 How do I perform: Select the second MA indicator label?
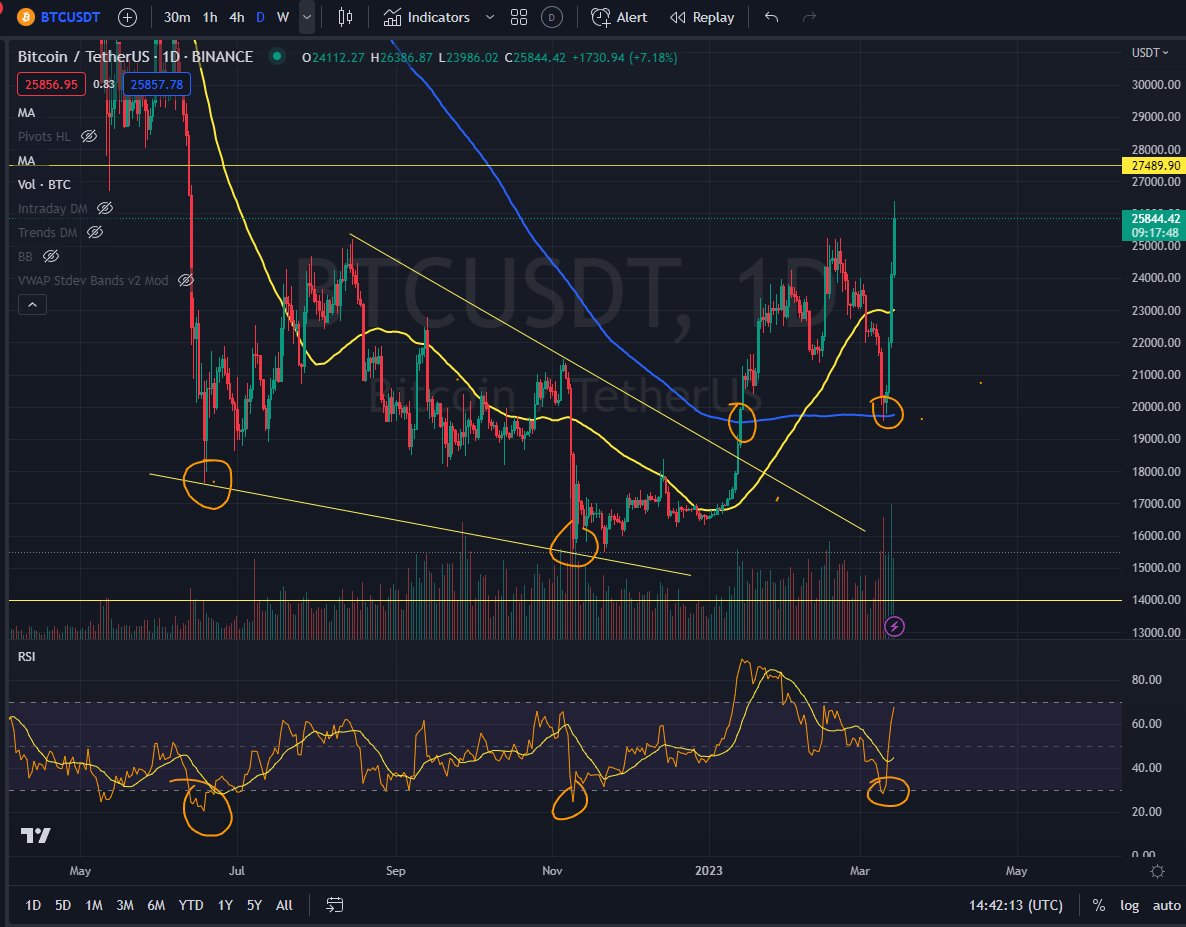pos(26,160)
